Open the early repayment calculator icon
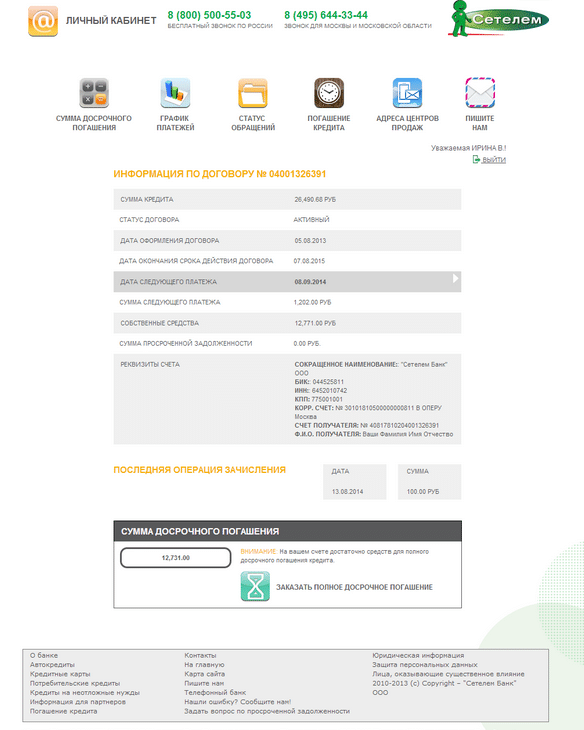The image size is (584, 730). pos(94,93)
